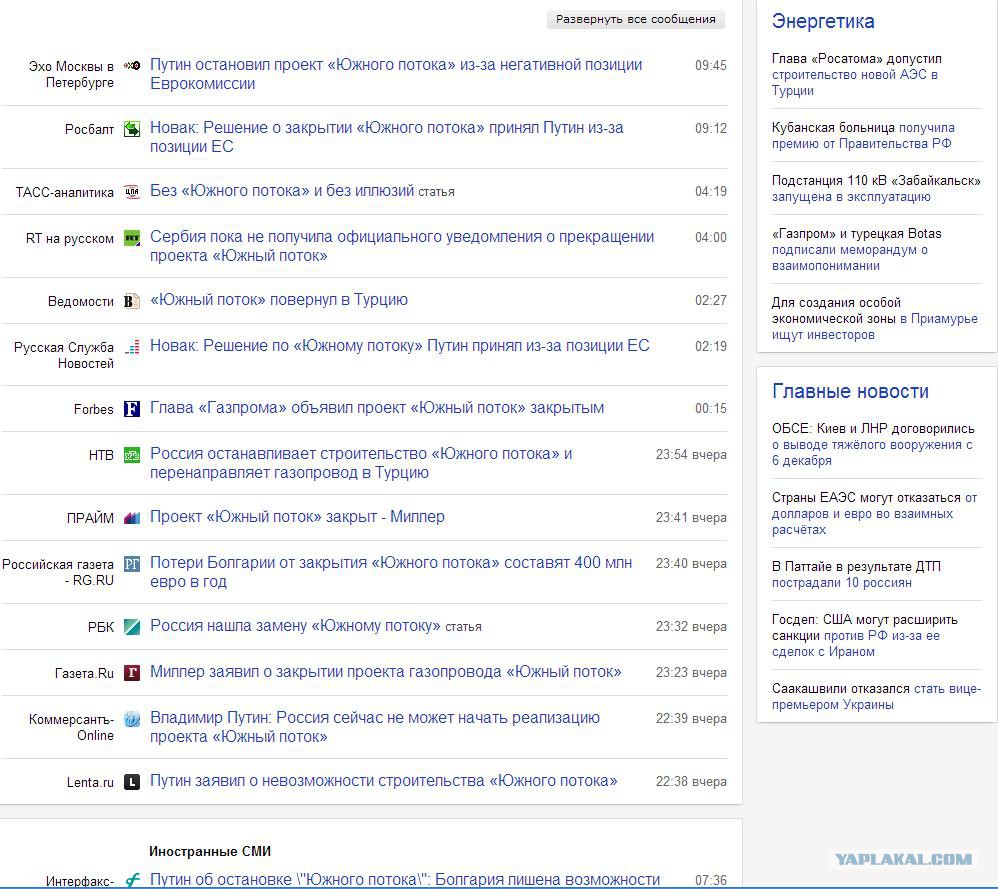
Task: Click timestamp 23:54 вчера
Action: click(691, 455)
